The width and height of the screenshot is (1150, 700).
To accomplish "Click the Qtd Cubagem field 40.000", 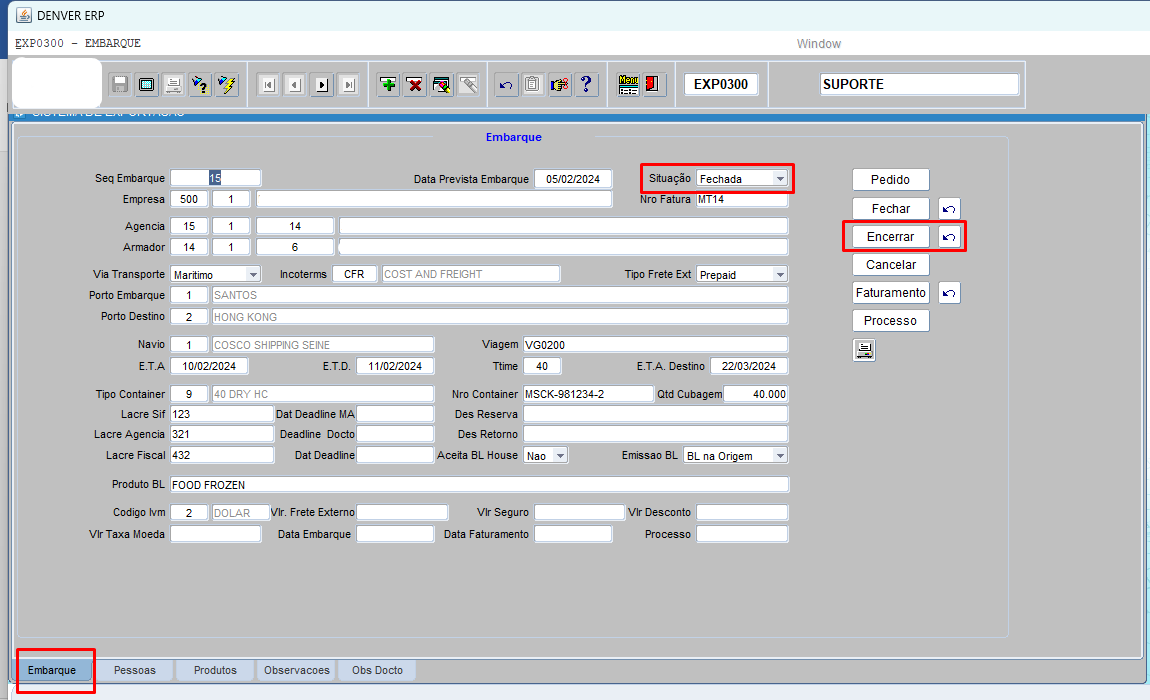I will point(756,394).
